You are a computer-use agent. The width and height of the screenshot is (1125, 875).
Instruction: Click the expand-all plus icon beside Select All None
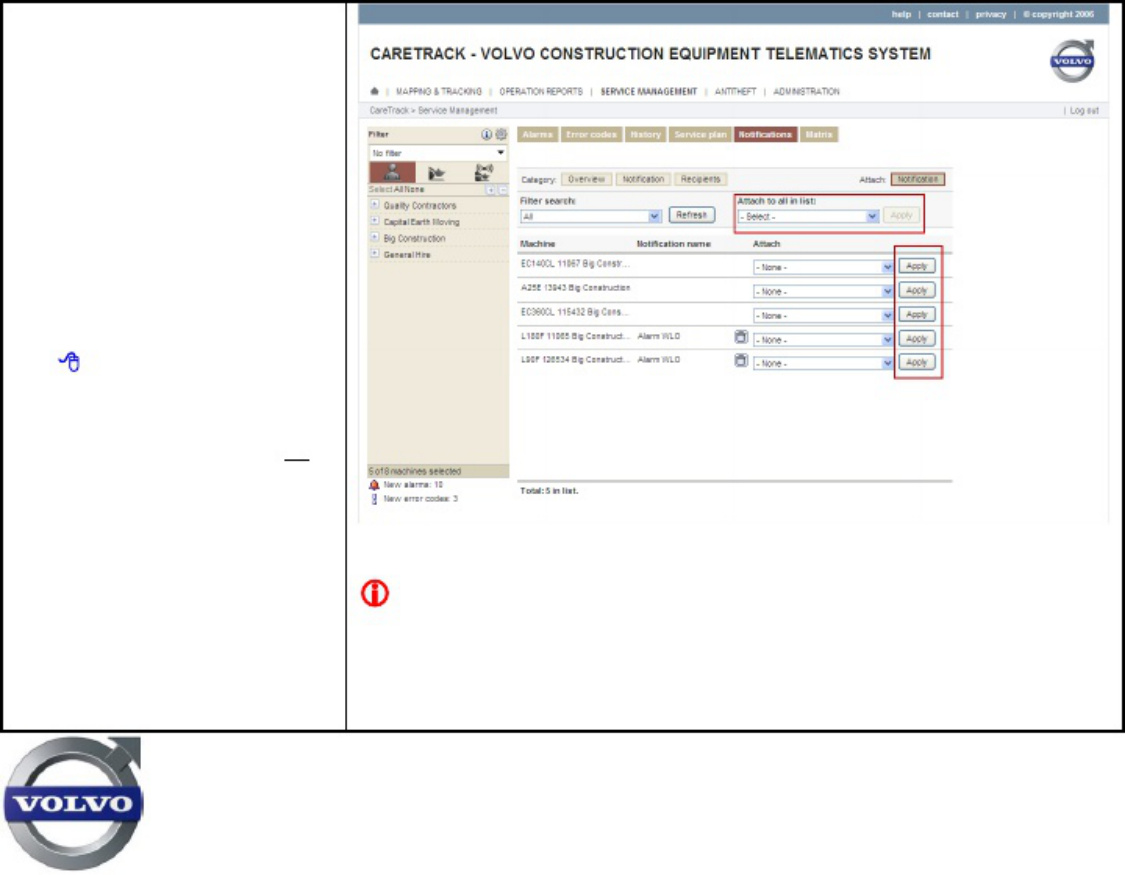[491, 190]
